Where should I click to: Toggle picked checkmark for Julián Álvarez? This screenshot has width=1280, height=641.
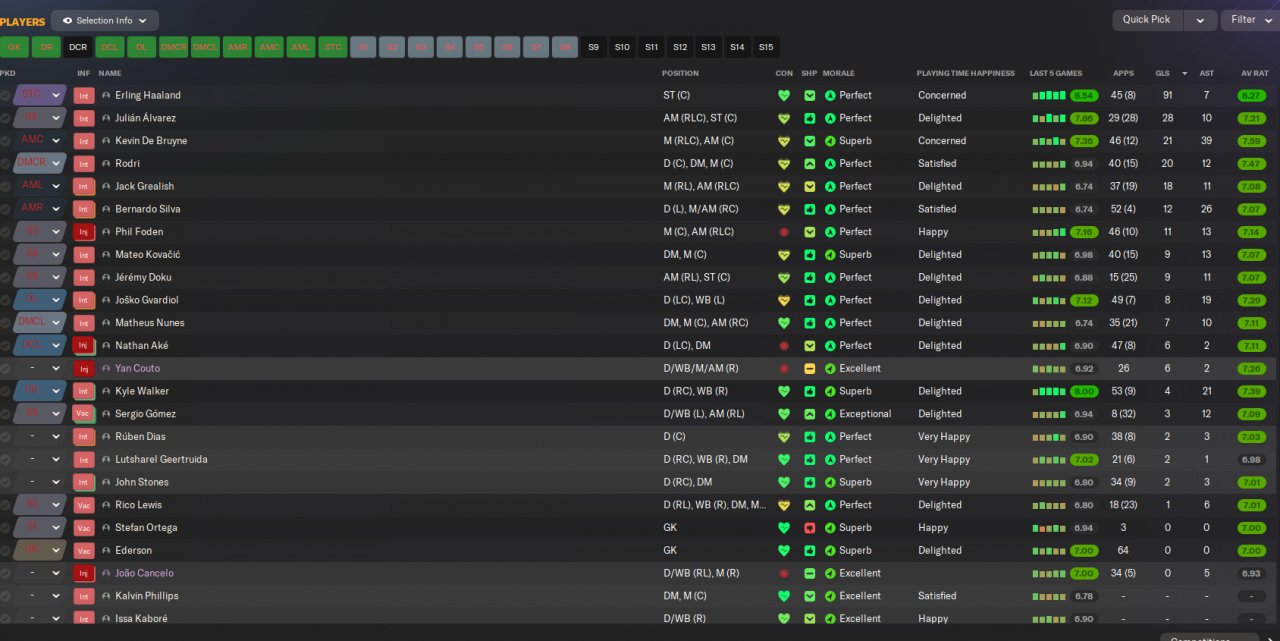(x=5, y=118)
